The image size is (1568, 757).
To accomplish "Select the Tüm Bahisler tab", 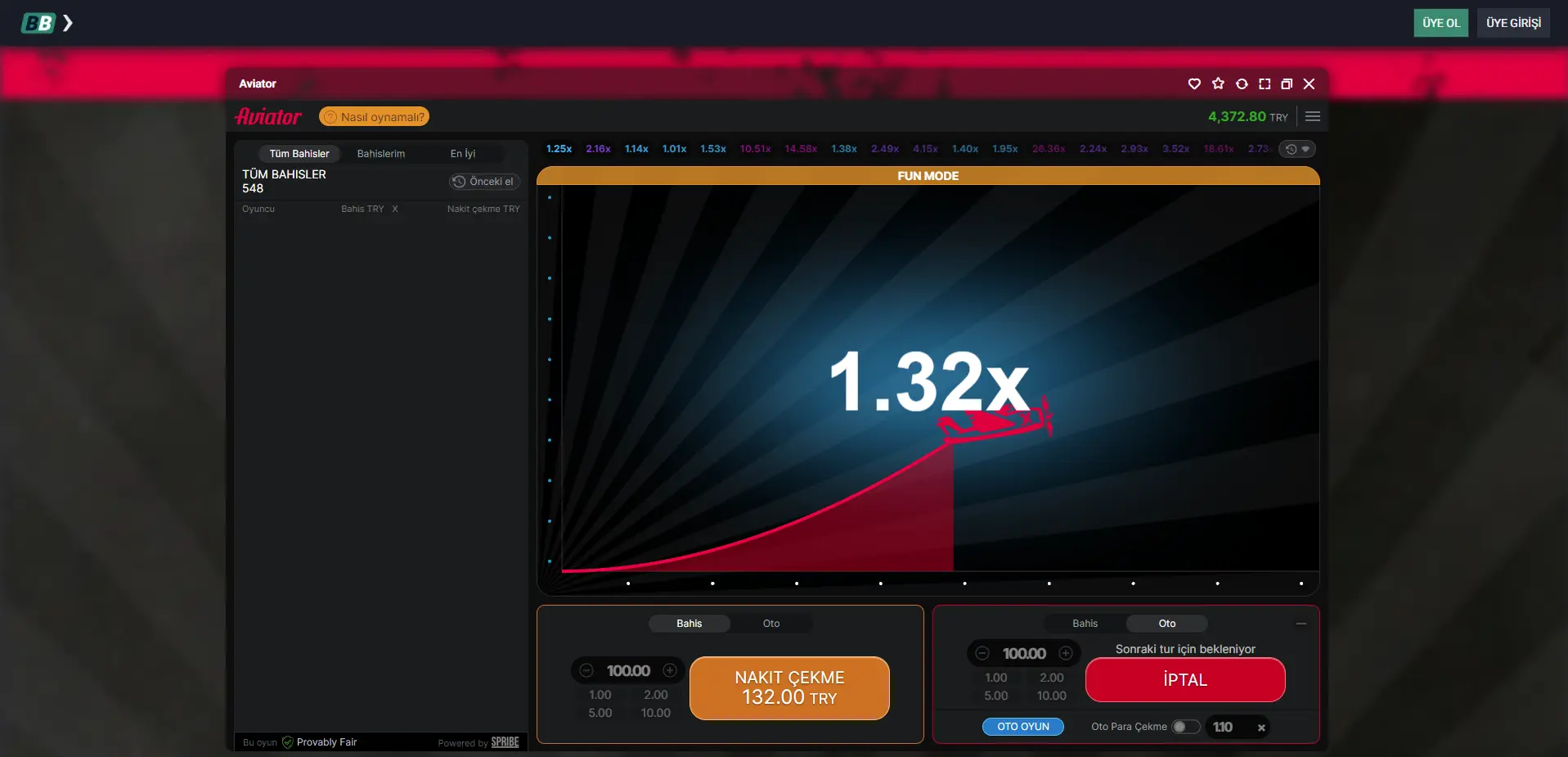I will tap(299, 154).
